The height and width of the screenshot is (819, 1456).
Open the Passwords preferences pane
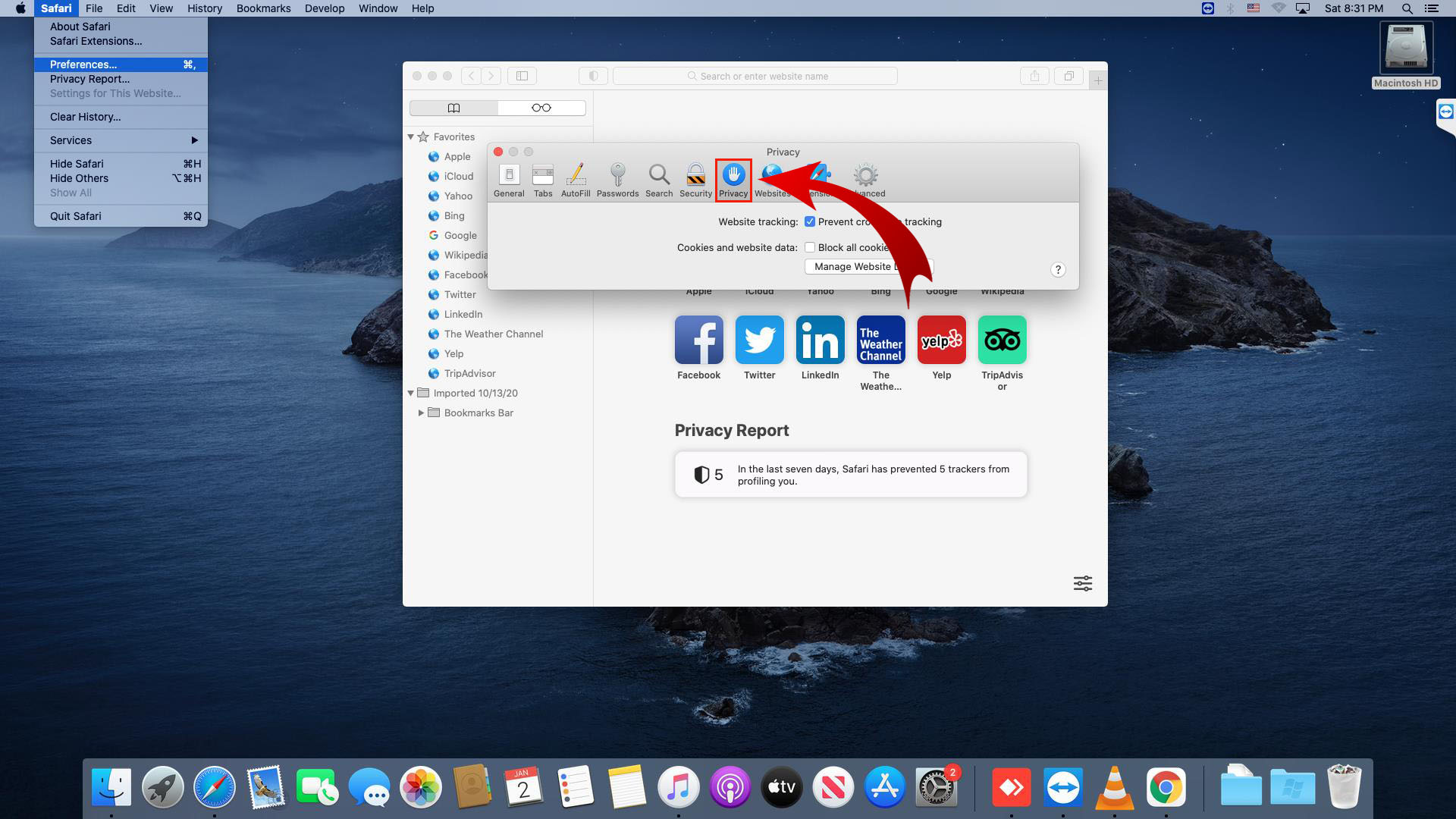617,180
